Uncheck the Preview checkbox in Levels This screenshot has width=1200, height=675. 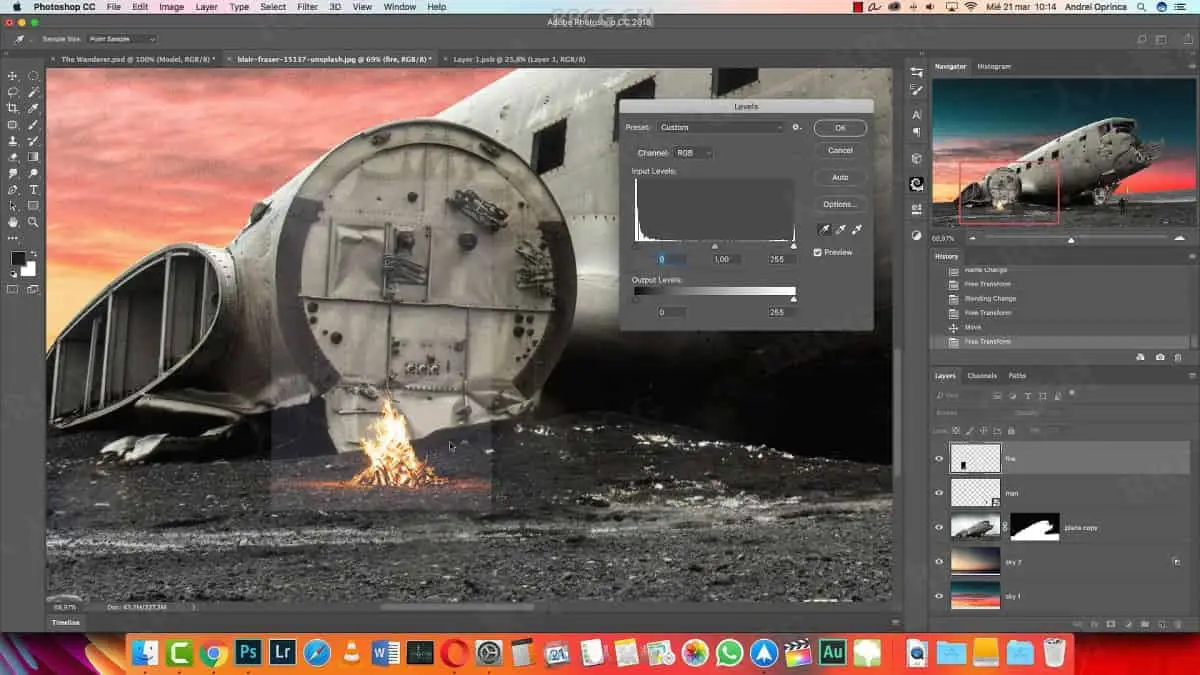tap(818, 252)
